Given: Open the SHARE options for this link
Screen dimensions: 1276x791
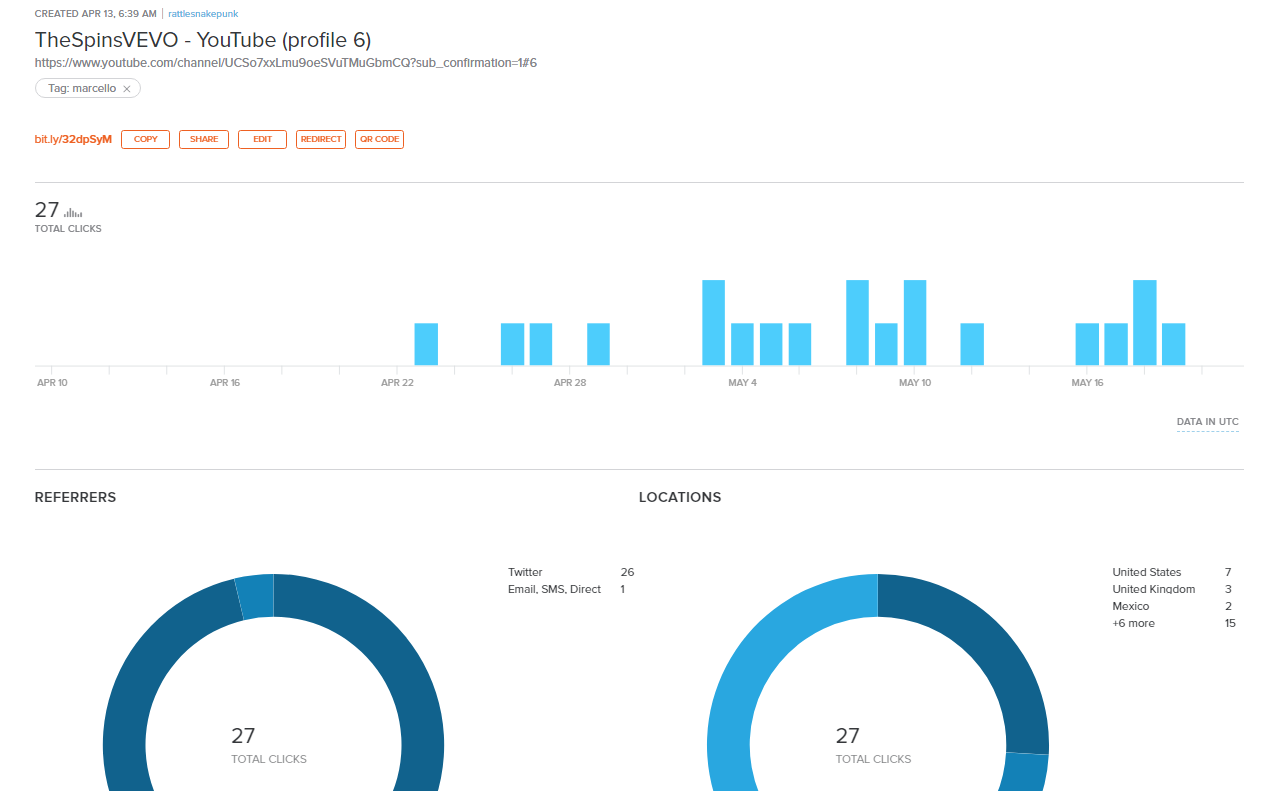Looking at the screenshot, I should tap(204, 140).
